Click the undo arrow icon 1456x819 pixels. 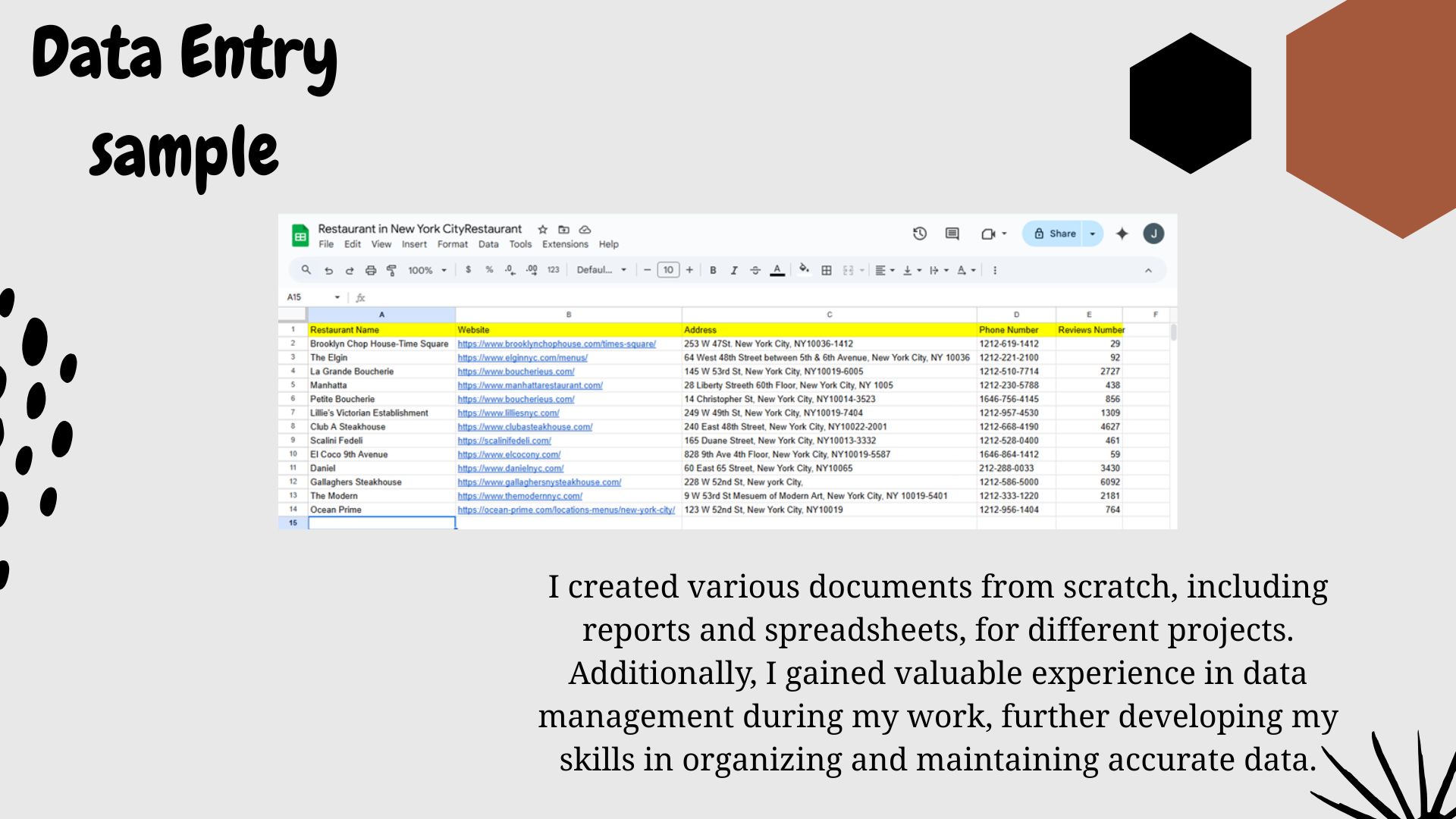click(328, 270)
